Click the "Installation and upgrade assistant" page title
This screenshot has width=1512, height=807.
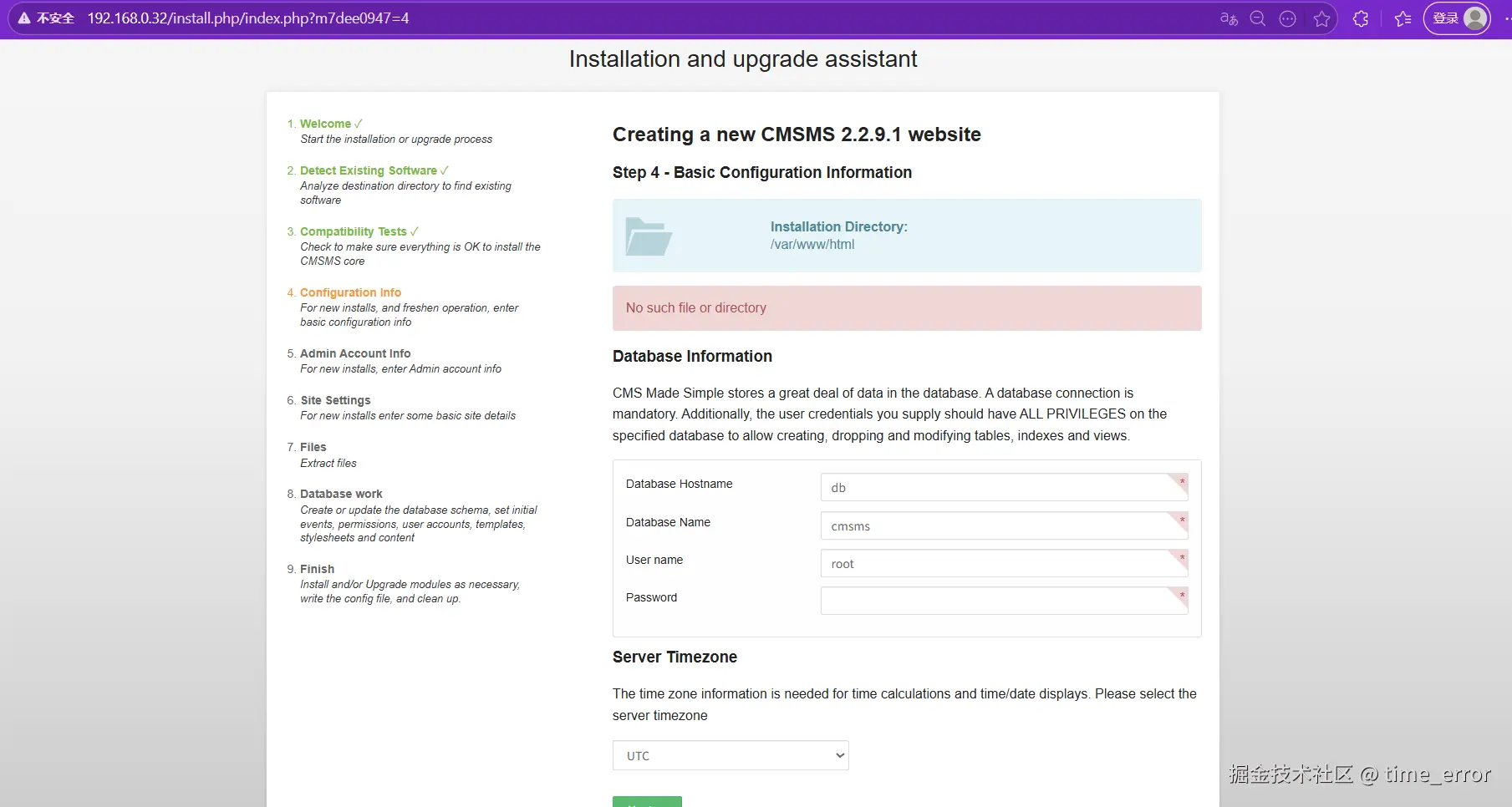tap(743, 59)
